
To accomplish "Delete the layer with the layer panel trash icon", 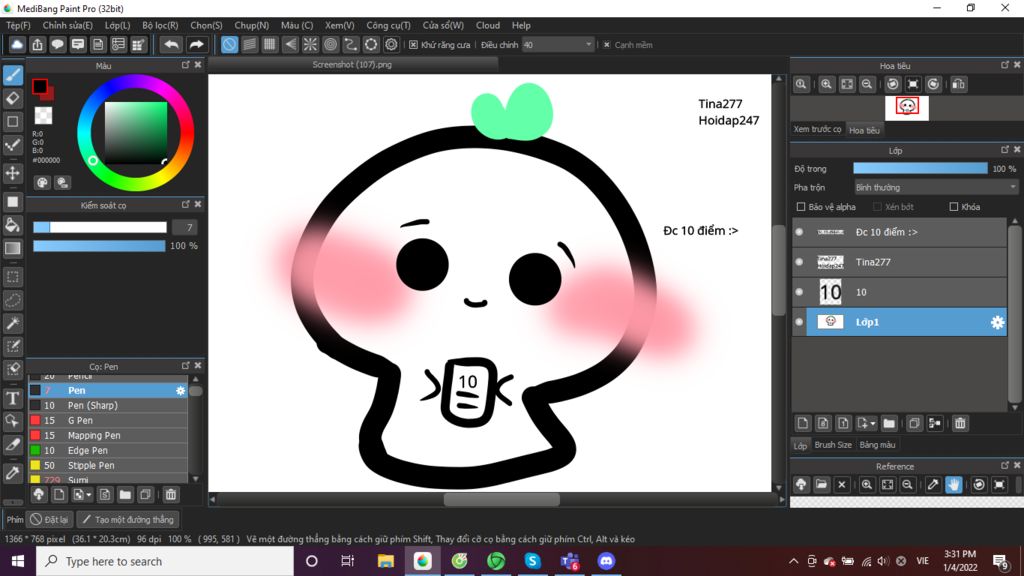I will 960,423.
